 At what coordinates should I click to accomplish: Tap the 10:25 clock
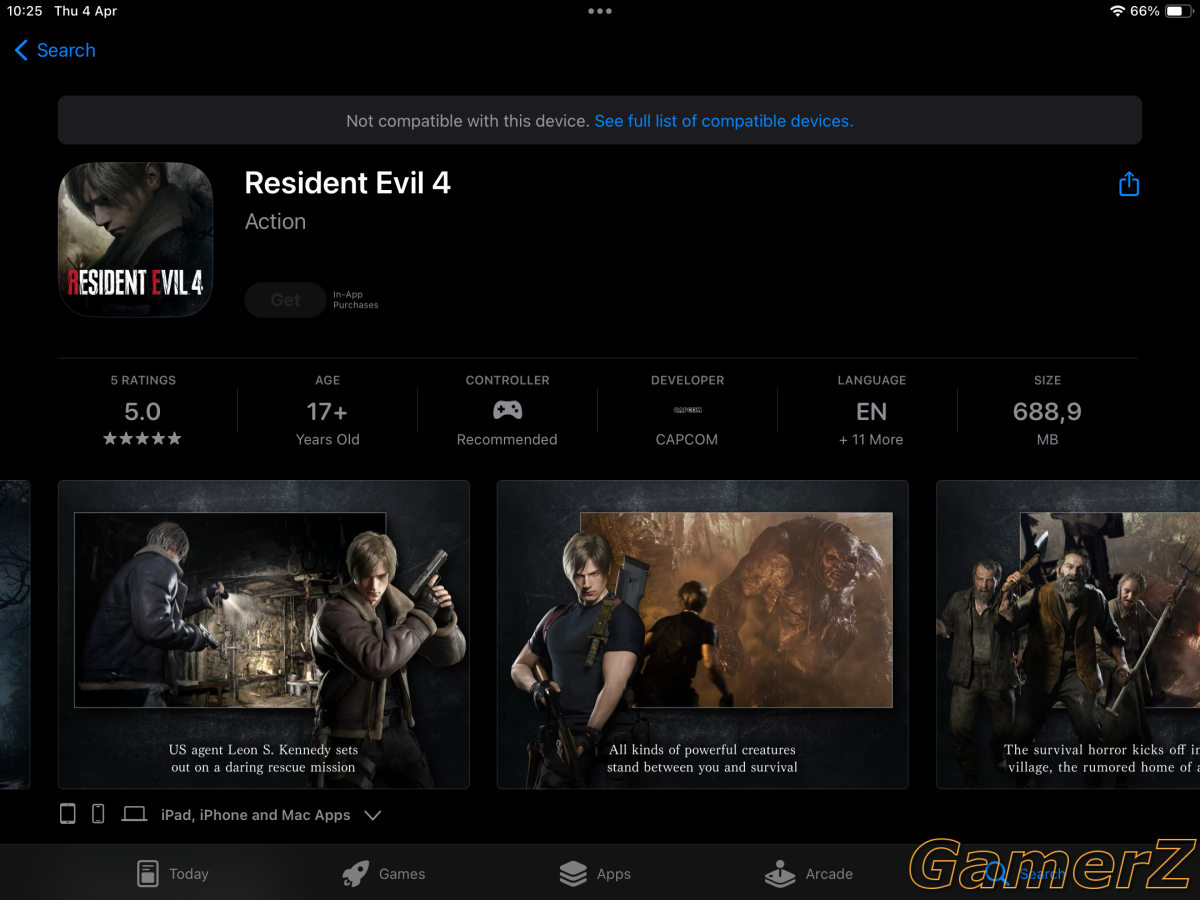click(x=25, y=11)
